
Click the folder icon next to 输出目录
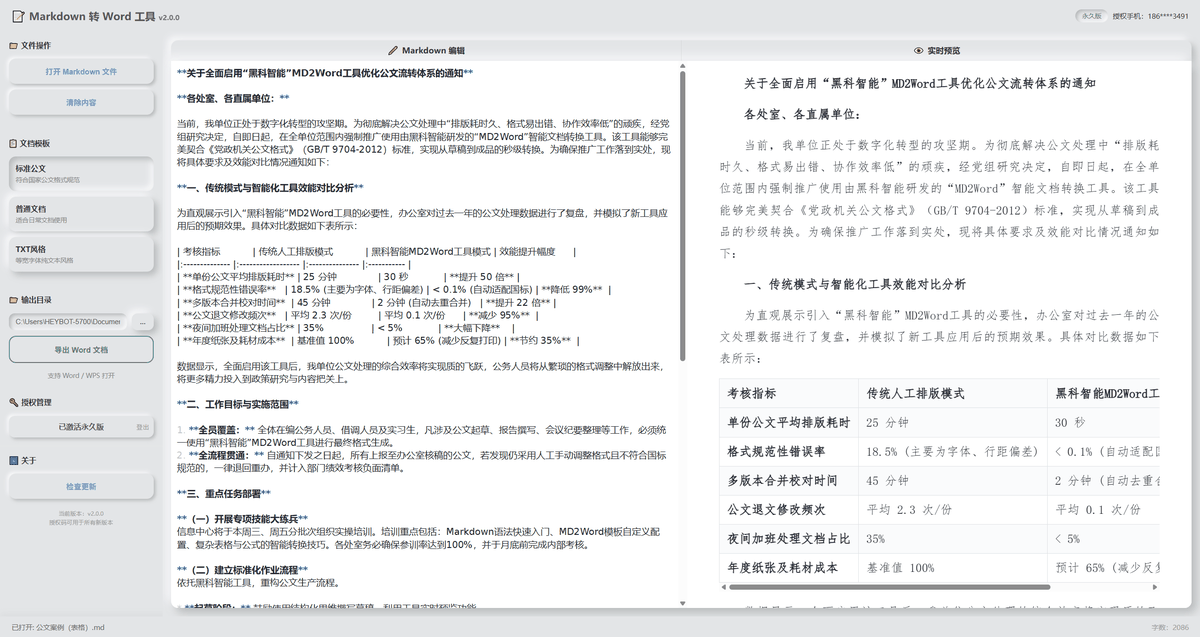pos(13,299)
